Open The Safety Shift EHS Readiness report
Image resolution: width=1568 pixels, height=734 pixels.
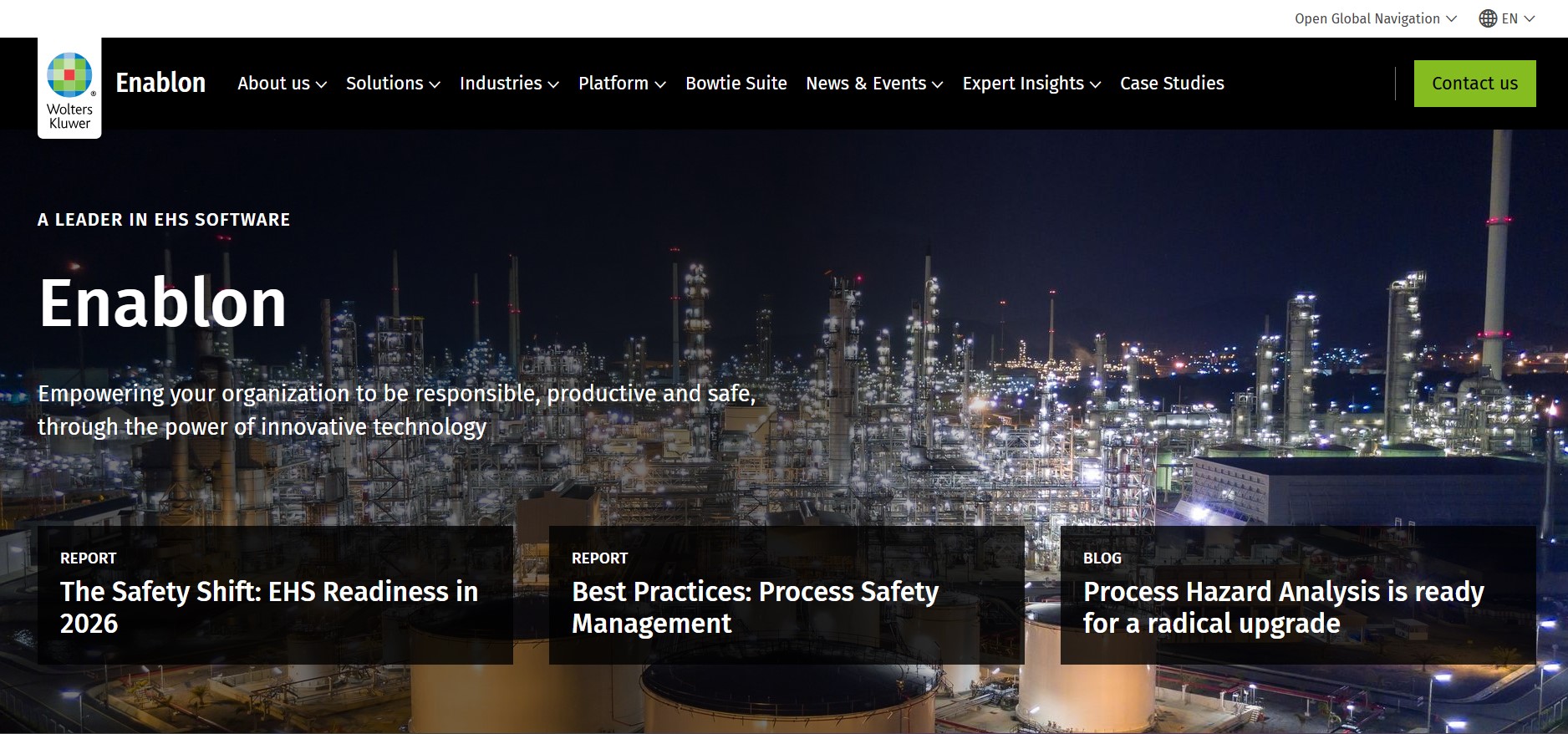275,595
